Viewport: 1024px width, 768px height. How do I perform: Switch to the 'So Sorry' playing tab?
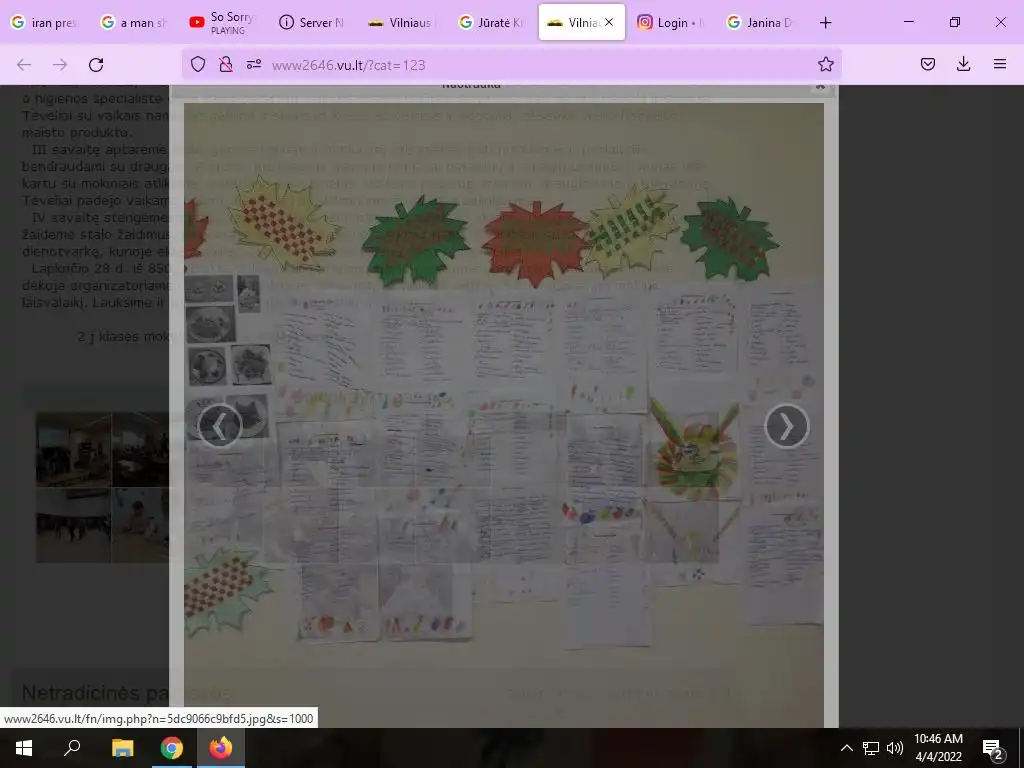tap(223, 23)
